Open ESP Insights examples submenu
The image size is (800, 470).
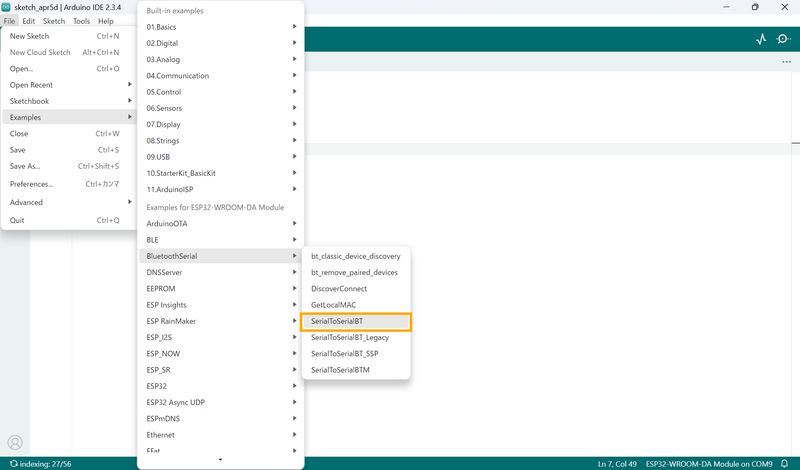pyautogui.click(x=220, y=305)
